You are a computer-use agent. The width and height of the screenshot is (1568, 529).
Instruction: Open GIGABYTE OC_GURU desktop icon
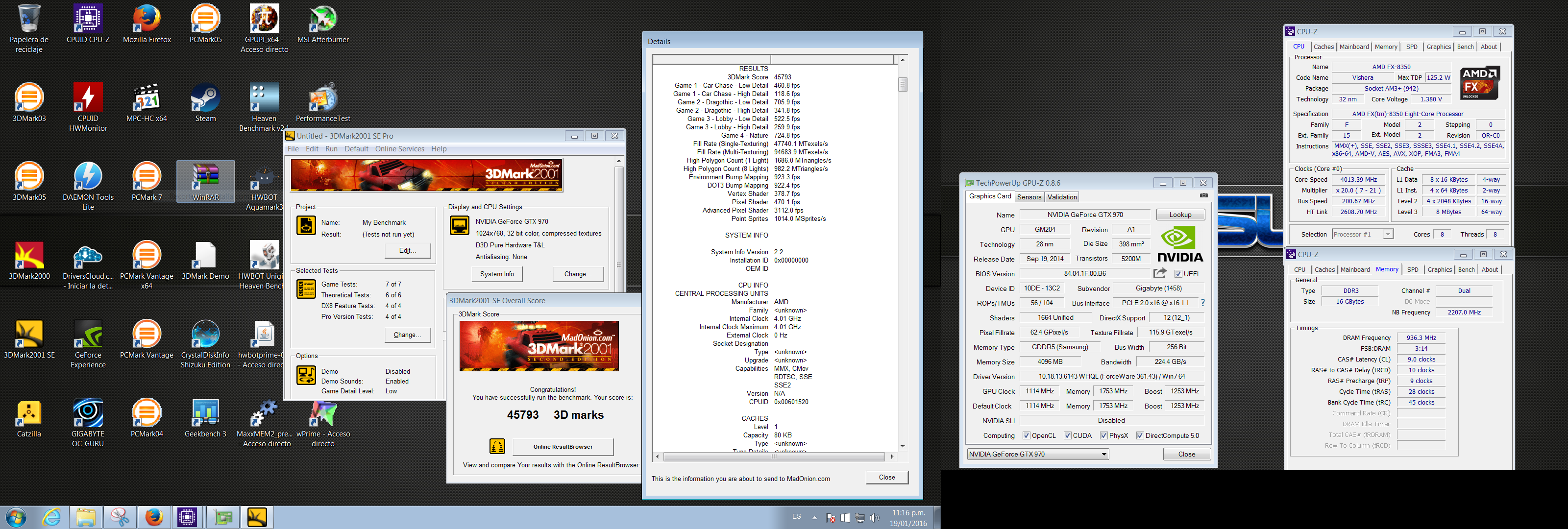pos(88,423)
